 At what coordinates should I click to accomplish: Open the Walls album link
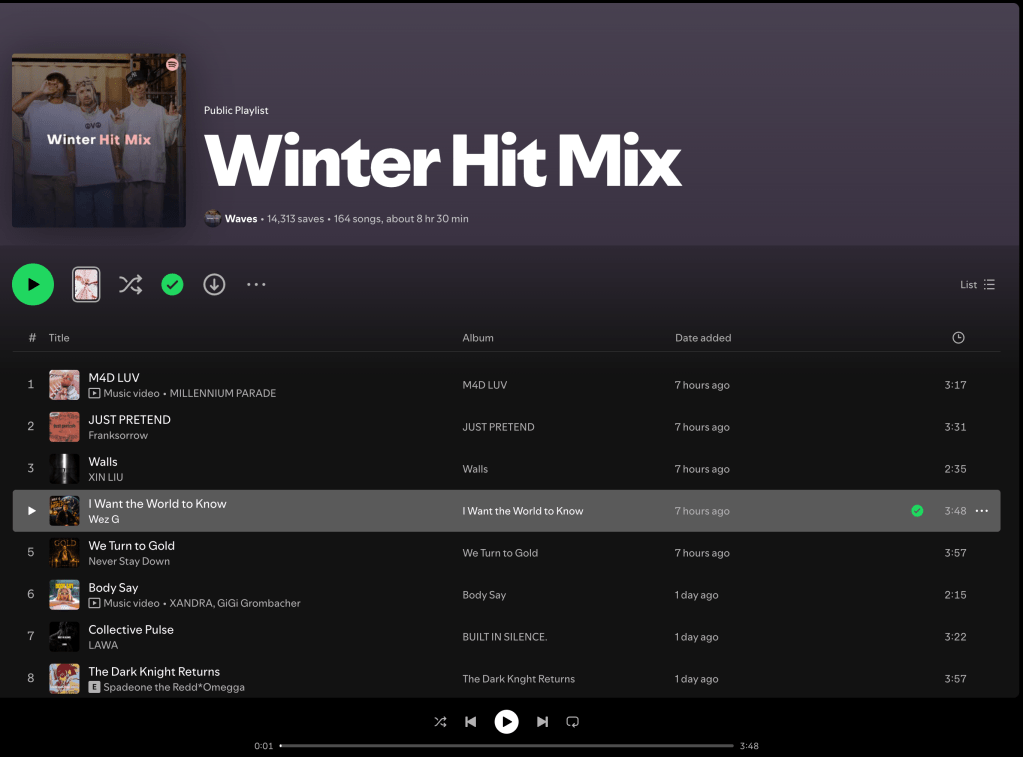[x=475, y=469]
